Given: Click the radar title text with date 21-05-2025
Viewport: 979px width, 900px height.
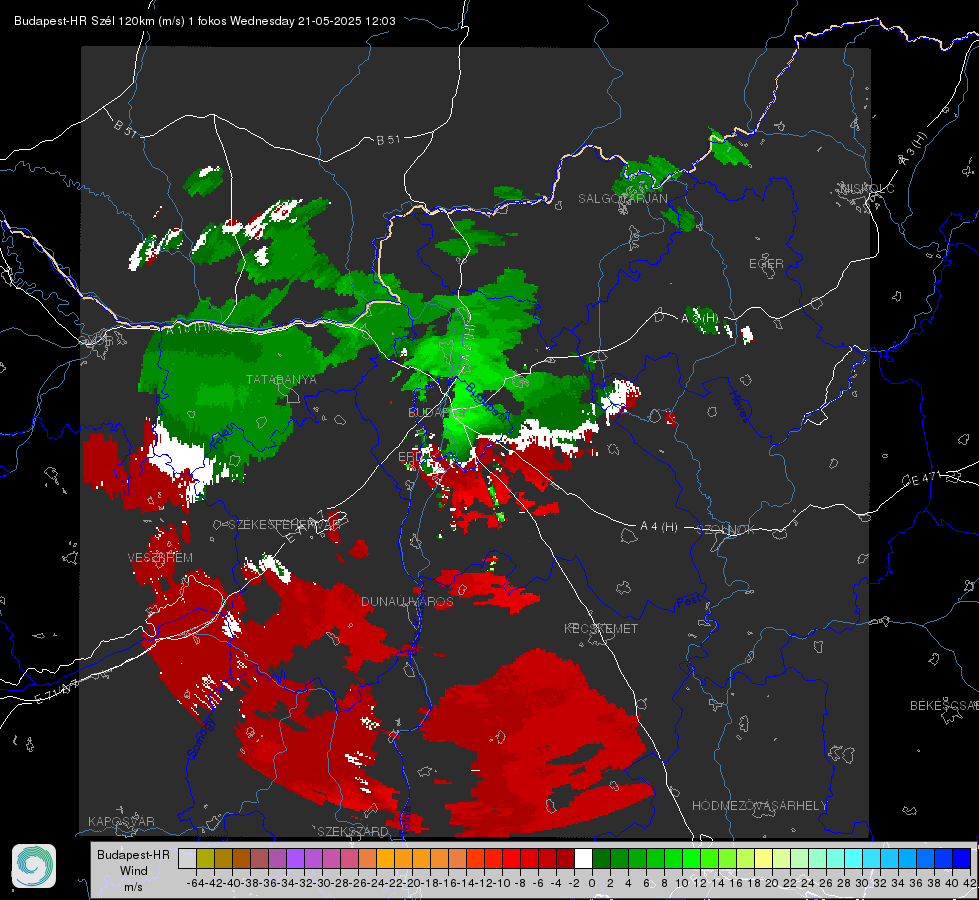Looking at the screenshot, I should pos(204,21).
